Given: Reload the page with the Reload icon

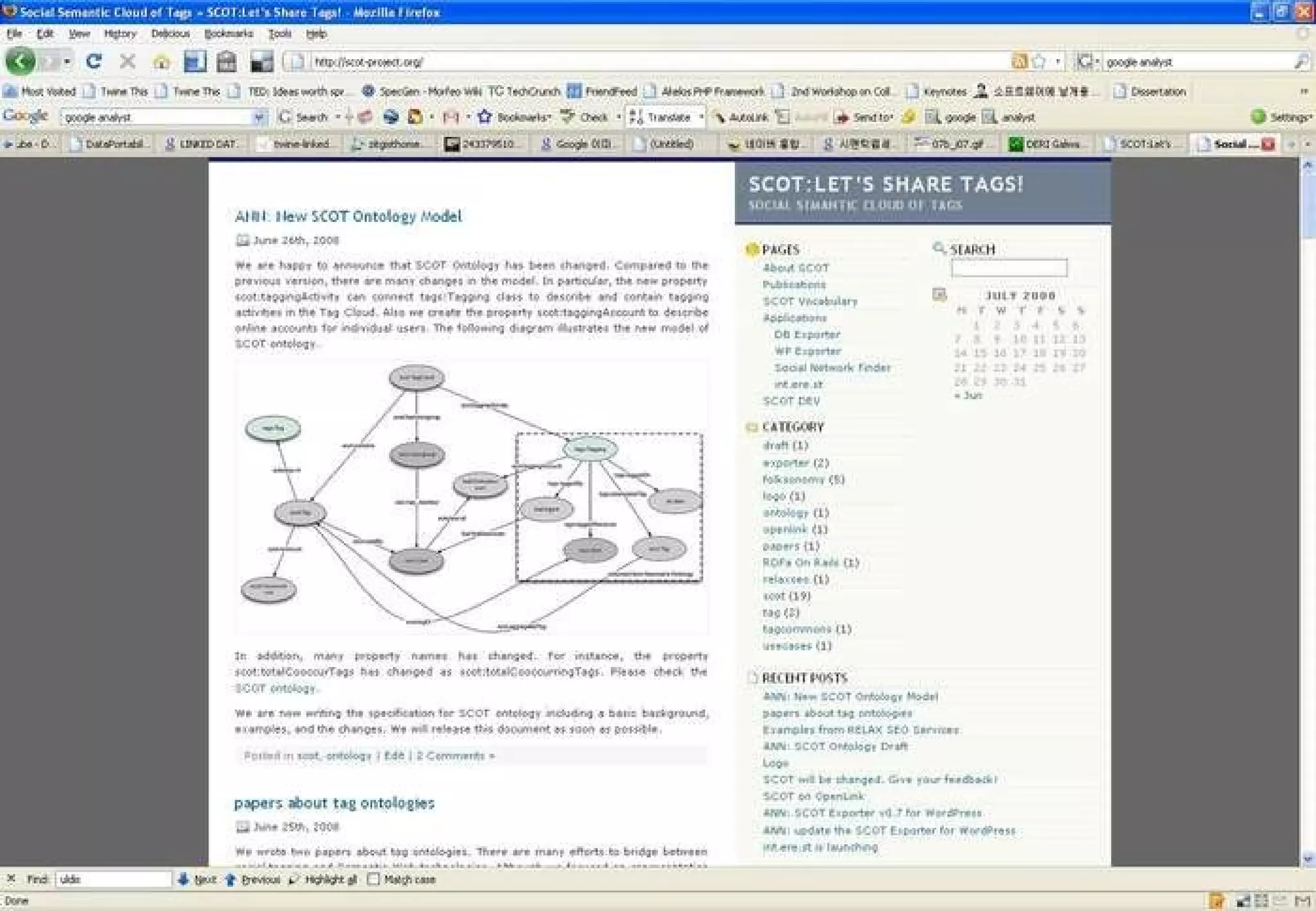Looking at the screenshot, I should tap(94, 62).
